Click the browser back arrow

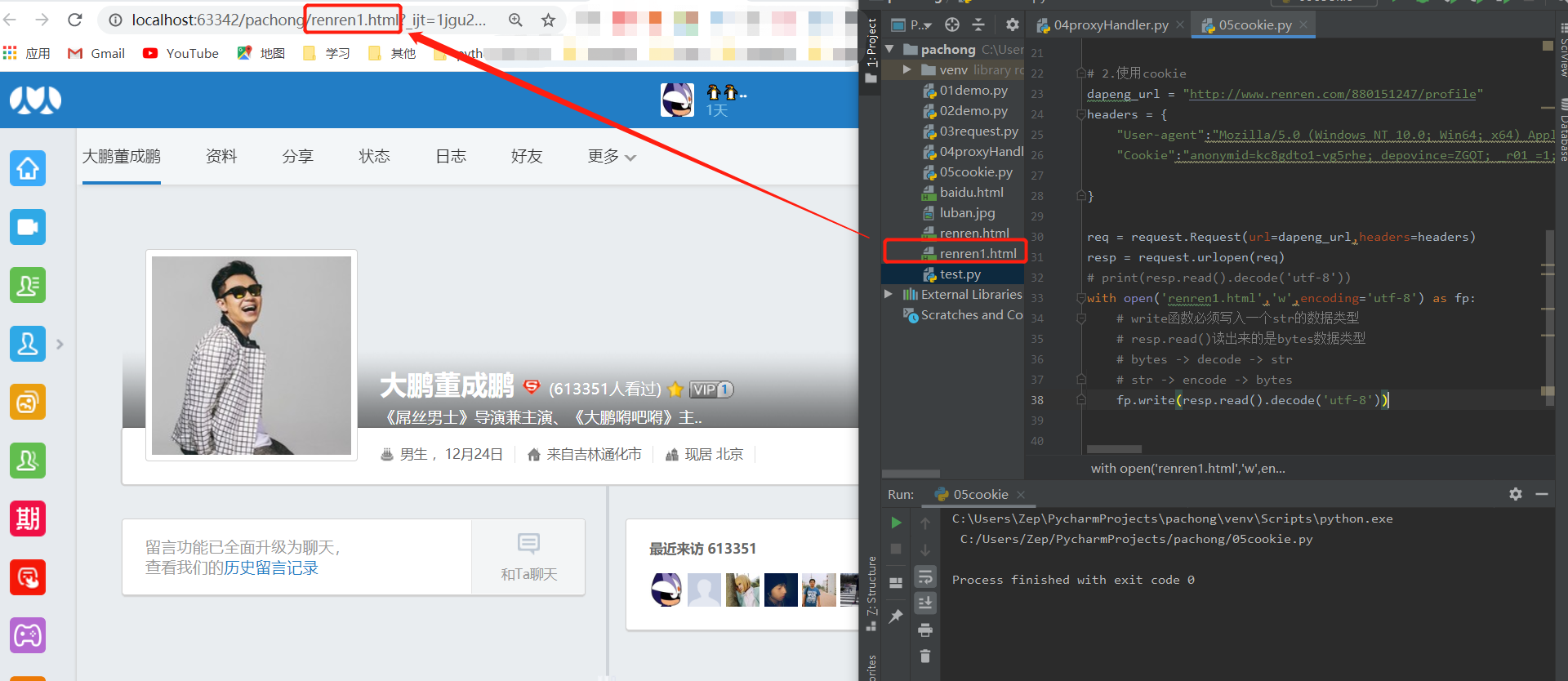(11, 20)
